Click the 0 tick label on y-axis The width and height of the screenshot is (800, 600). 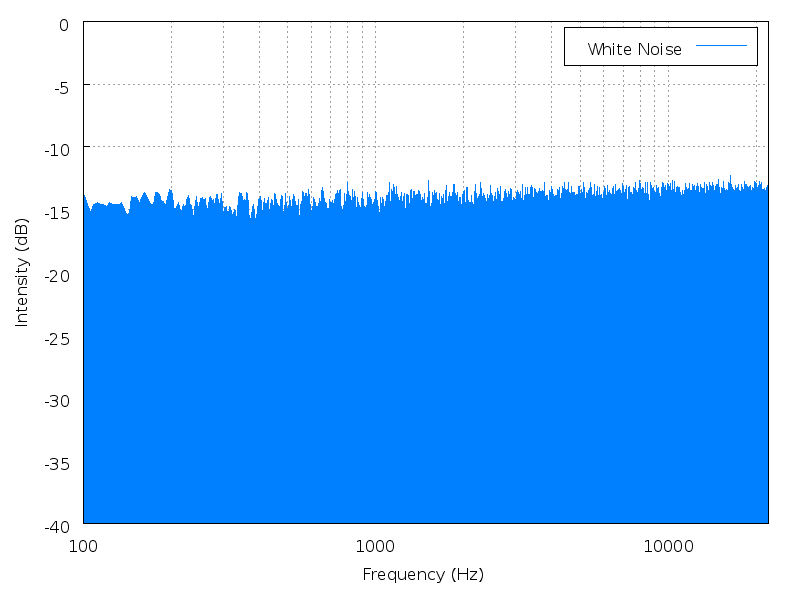[64, 23]
